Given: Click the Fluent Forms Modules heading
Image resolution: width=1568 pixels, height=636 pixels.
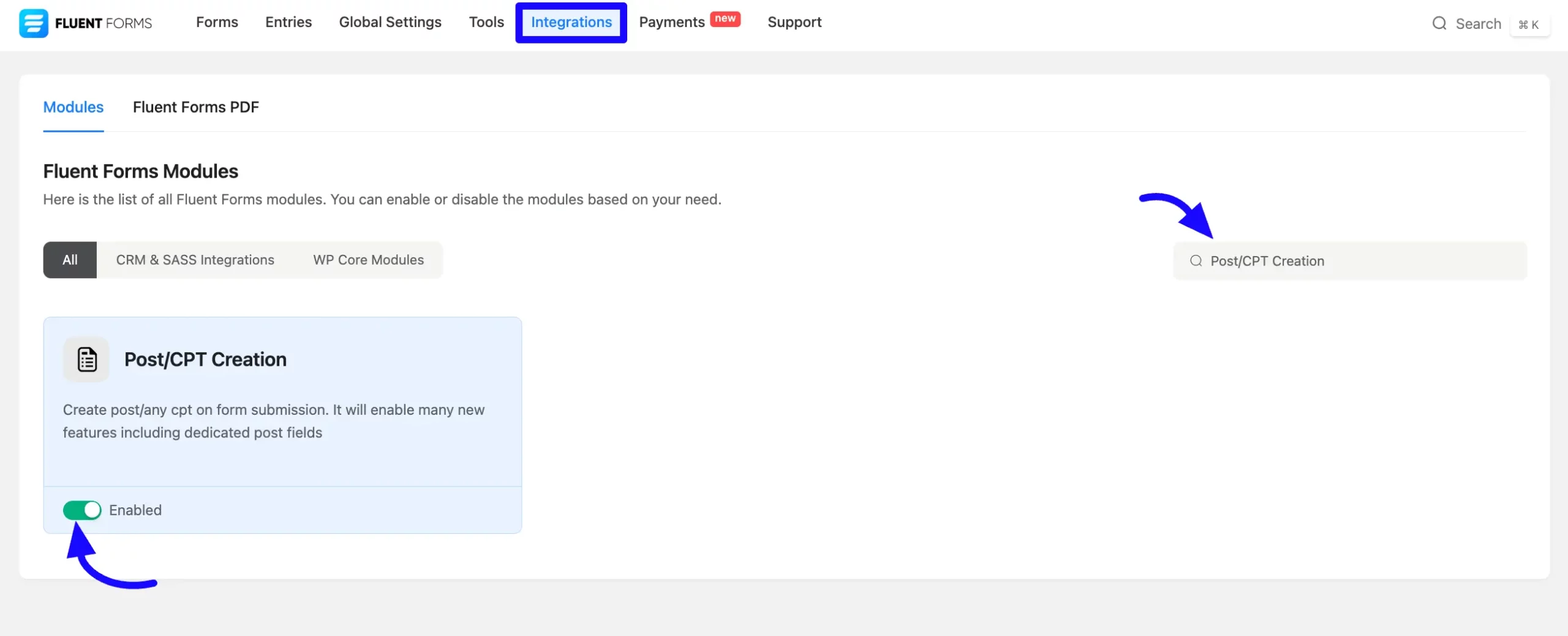Looking at the screenshot, I should 140,172.
